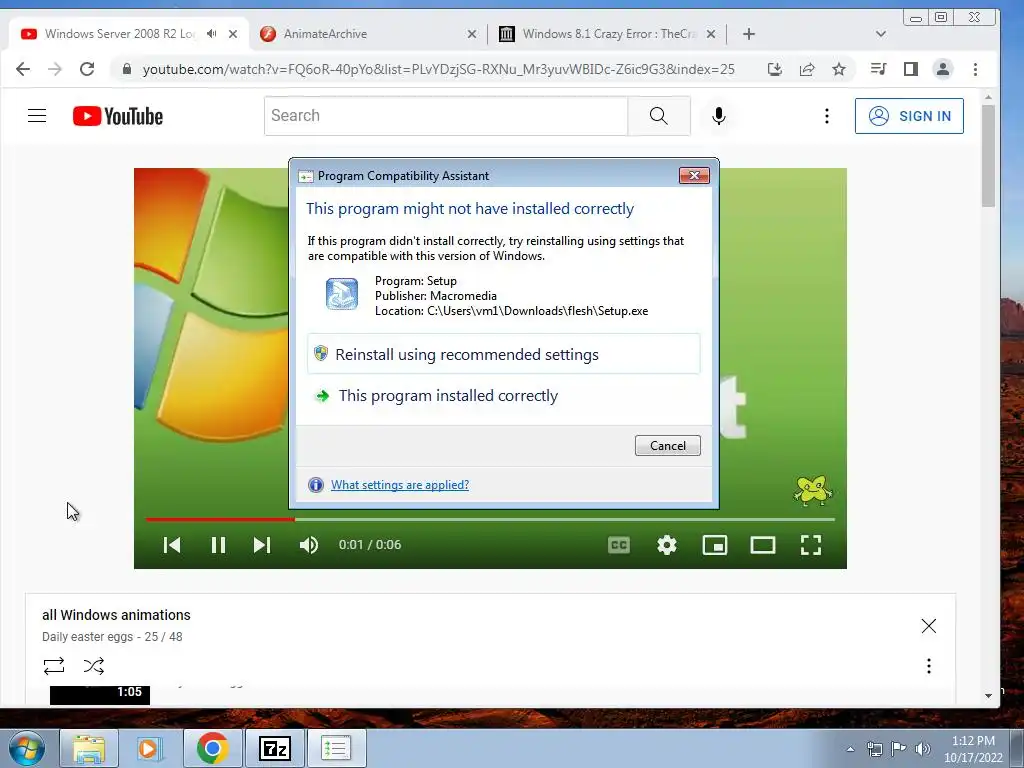Enter fullscreen video mode

[810, 545]
